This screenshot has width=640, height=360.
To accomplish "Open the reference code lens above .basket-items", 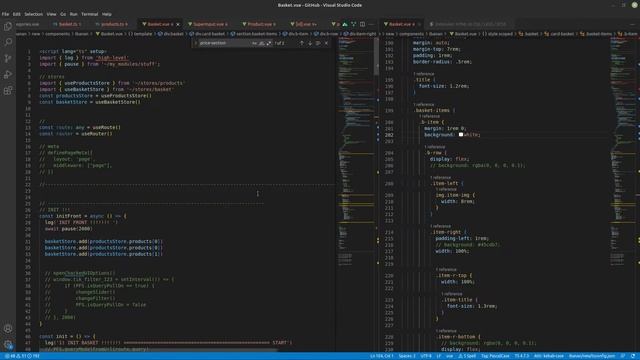I will (x=424, y=104).
